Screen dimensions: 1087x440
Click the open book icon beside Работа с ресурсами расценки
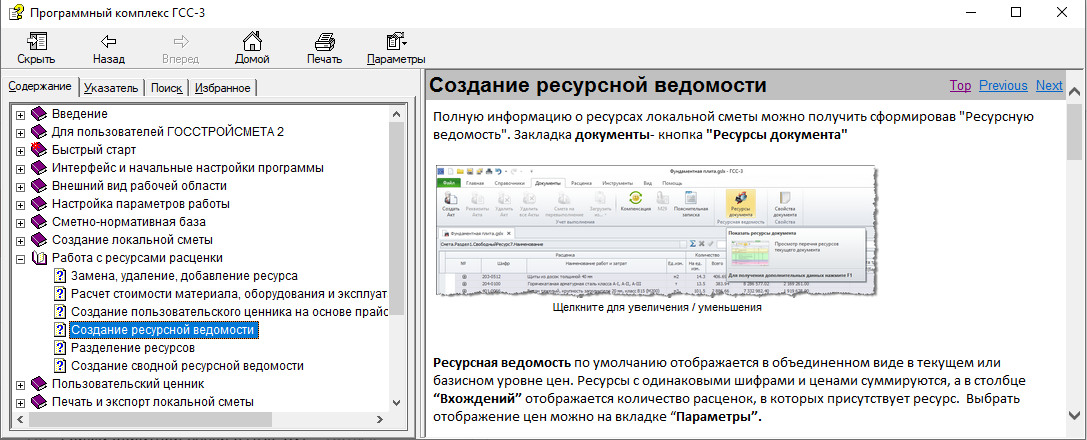[x=40, y=258]
